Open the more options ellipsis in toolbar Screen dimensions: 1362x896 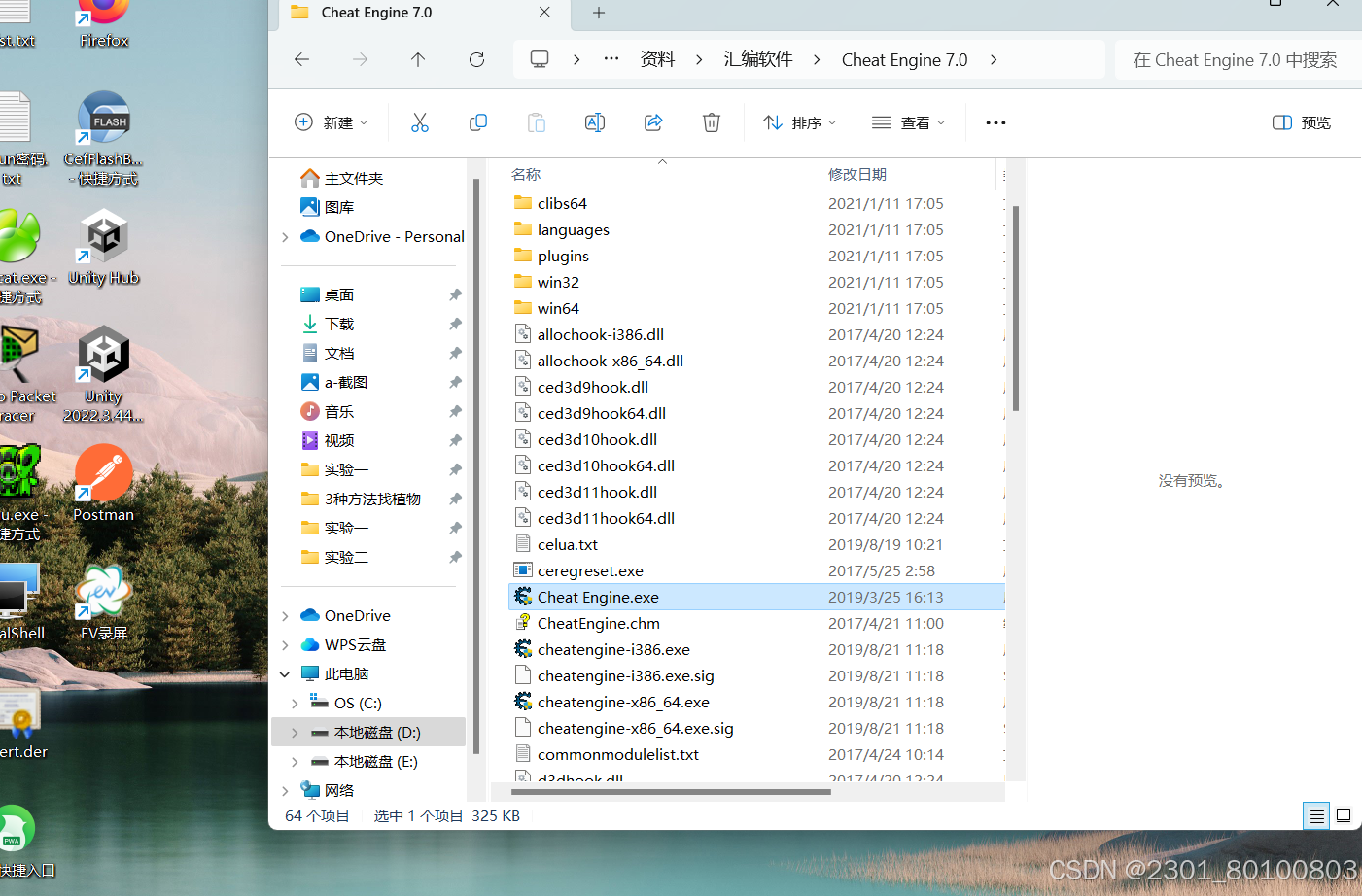coord(995,122)
